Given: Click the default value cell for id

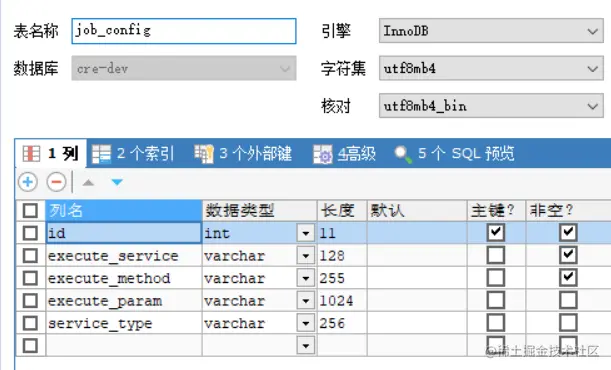Looking at the screenshot, I should tap(417, 233).
